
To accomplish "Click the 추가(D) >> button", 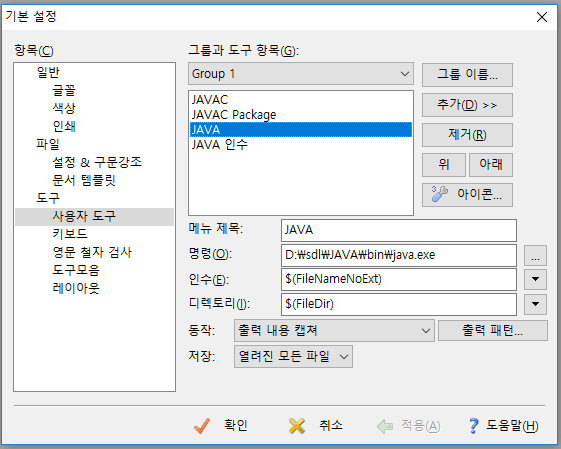I will click(x=467, y=105).
